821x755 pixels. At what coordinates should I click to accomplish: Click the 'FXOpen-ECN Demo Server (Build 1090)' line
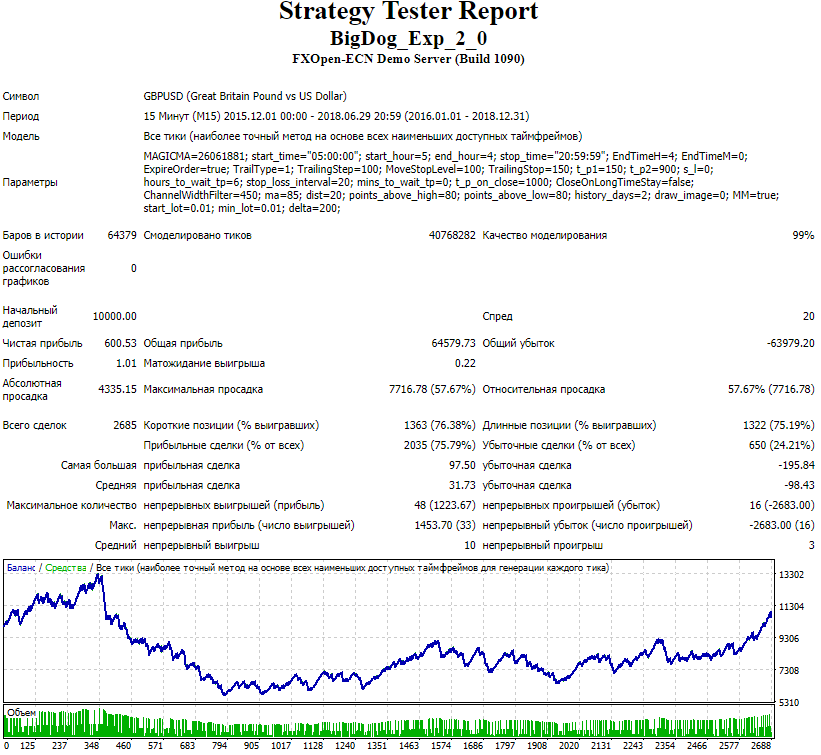408,59
